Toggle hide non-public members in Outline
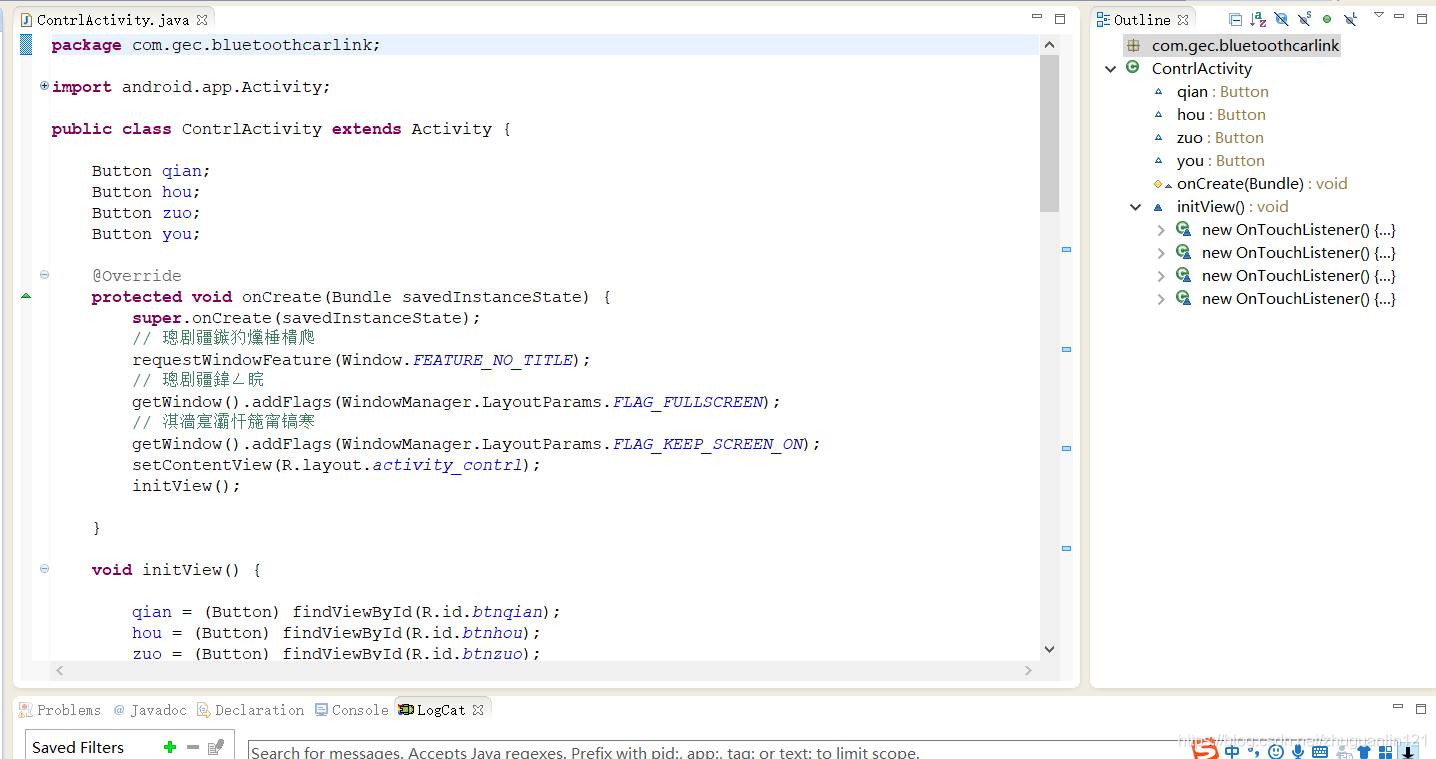 [1327, 19]
